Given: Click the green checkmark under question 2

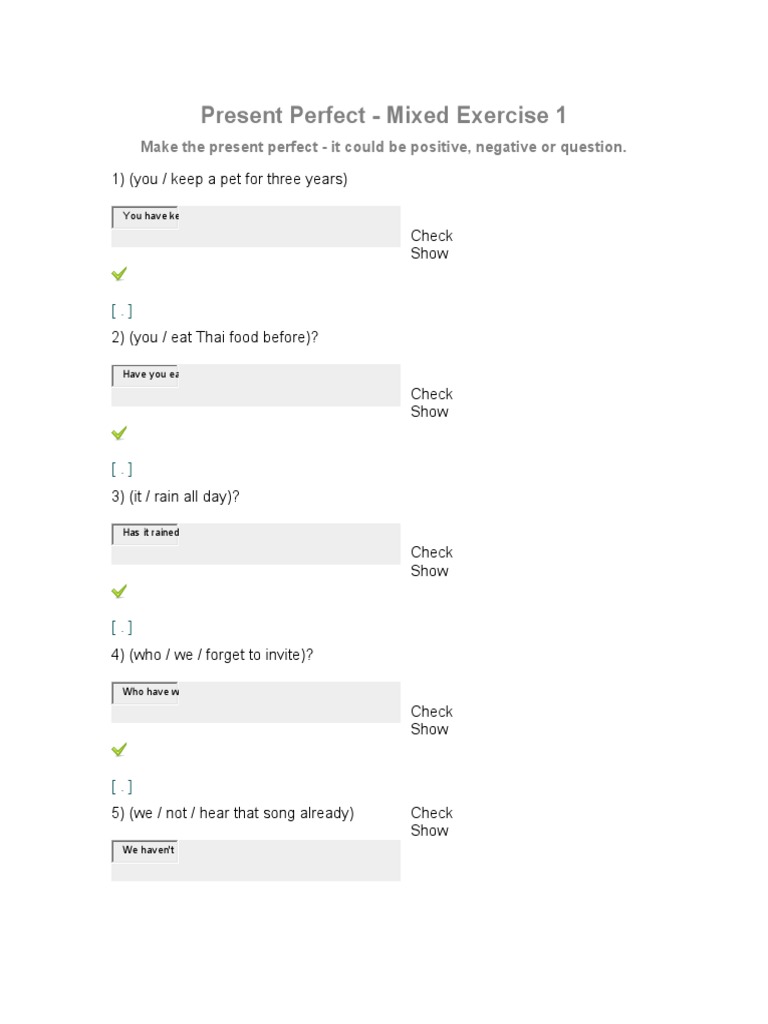Looking at the screenshot, I should [x=120, y=433].
